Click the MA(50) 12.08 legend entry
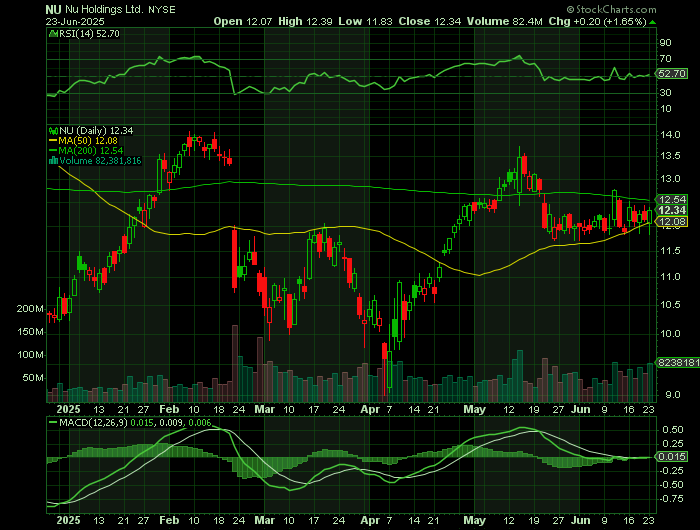The height and width of the screenshot is (530, 700). [x=88, y=141]
